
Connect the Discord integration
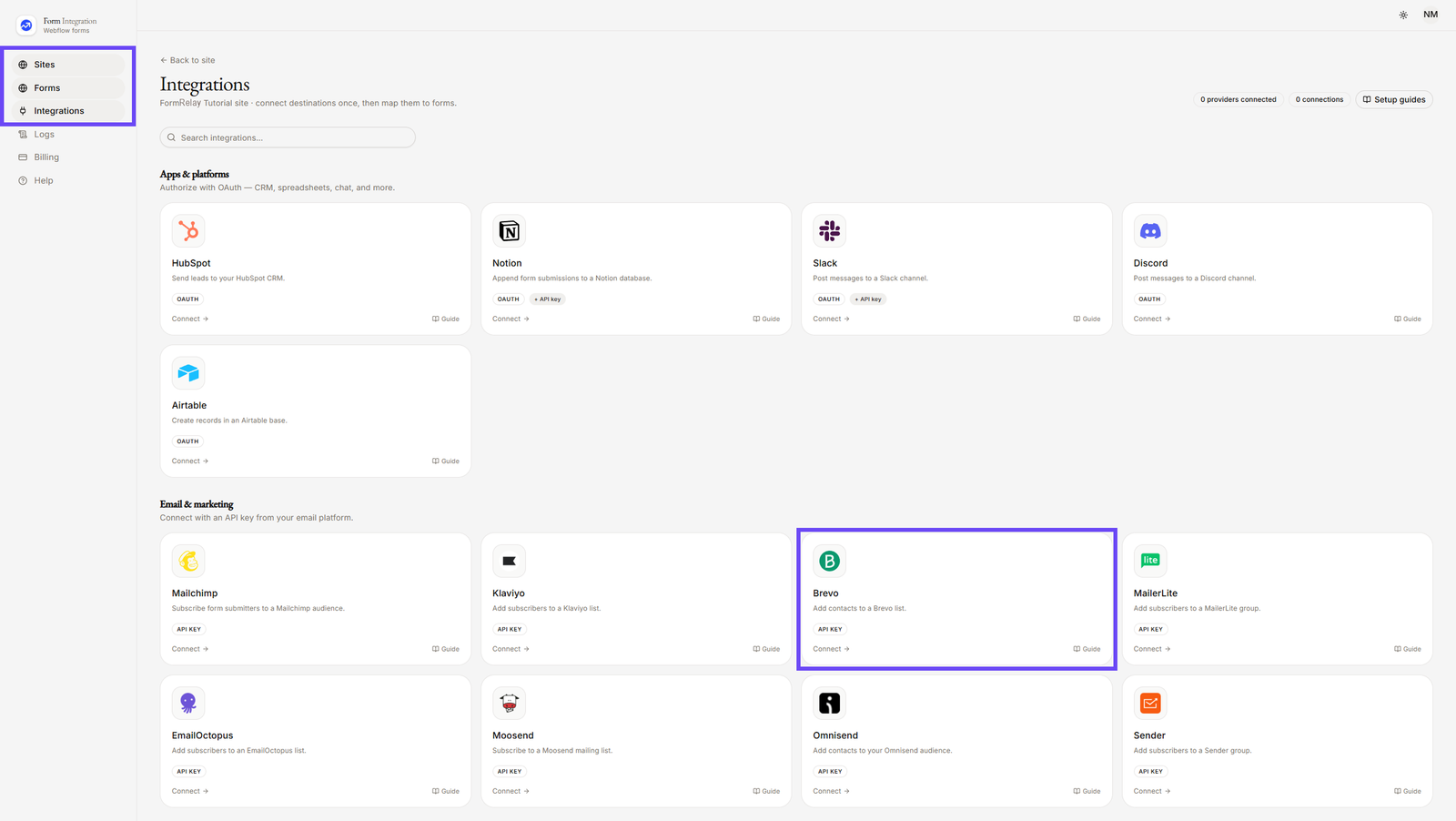coord(1152,319)
